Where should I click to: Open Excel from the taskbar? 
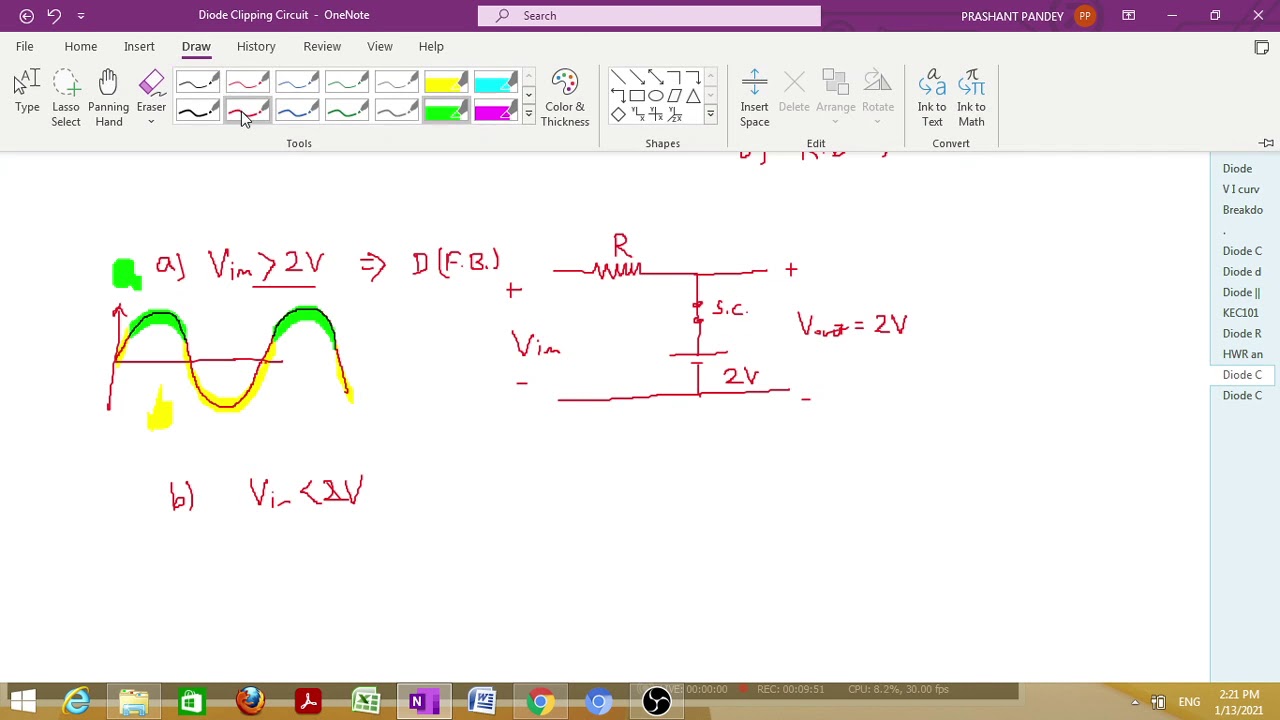click(366, 701)
